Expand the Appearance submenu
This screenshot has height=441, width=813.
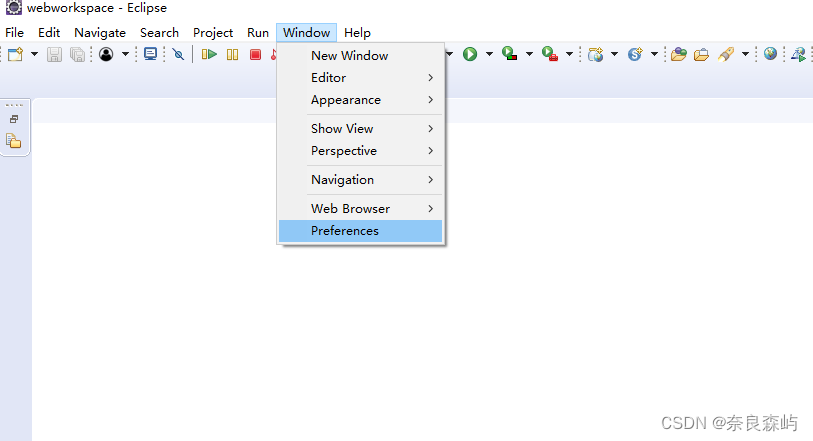click(x=360, y=100)
